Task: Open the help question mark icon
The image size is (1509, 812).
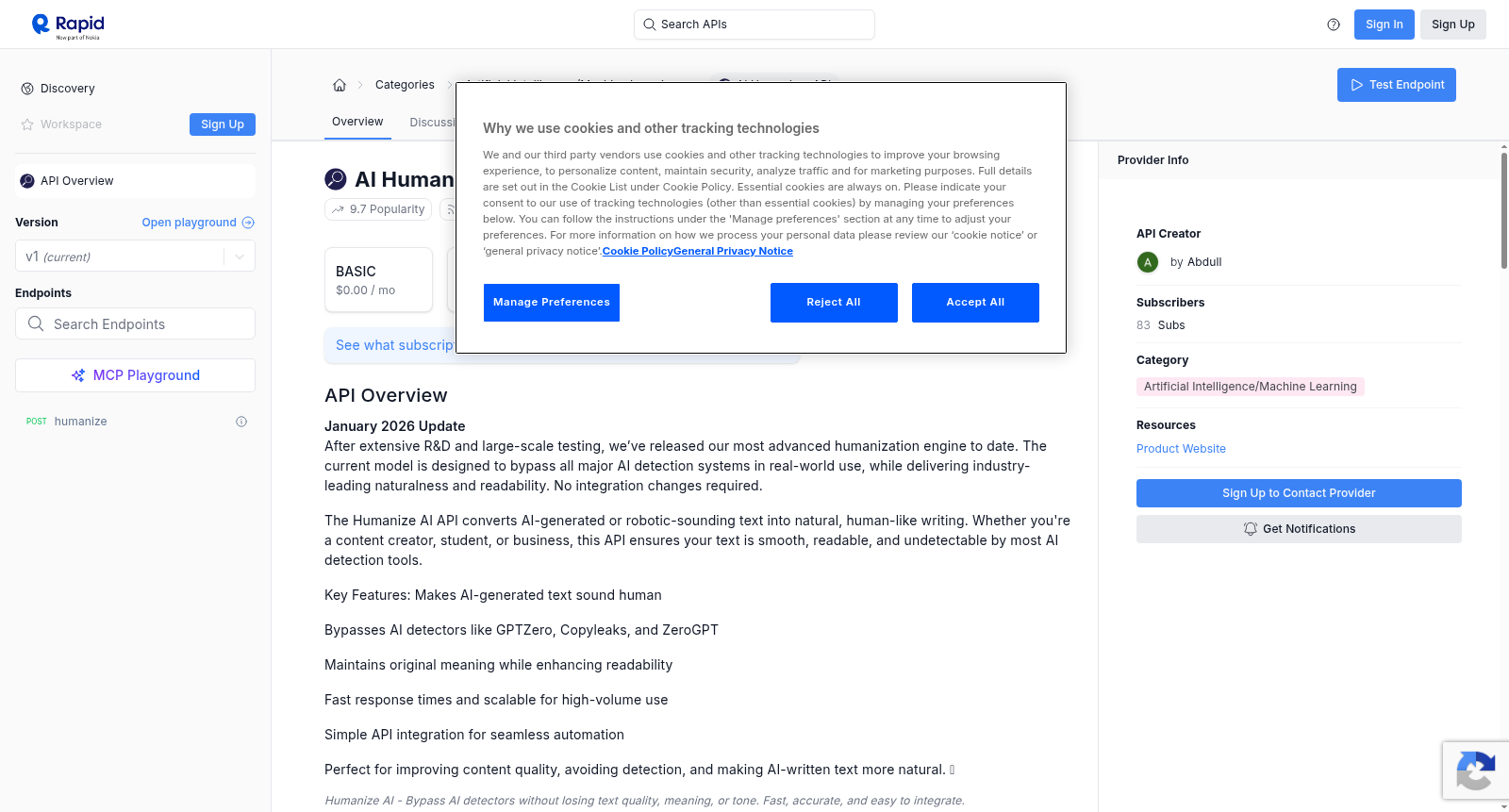Action: point(1334,25)
